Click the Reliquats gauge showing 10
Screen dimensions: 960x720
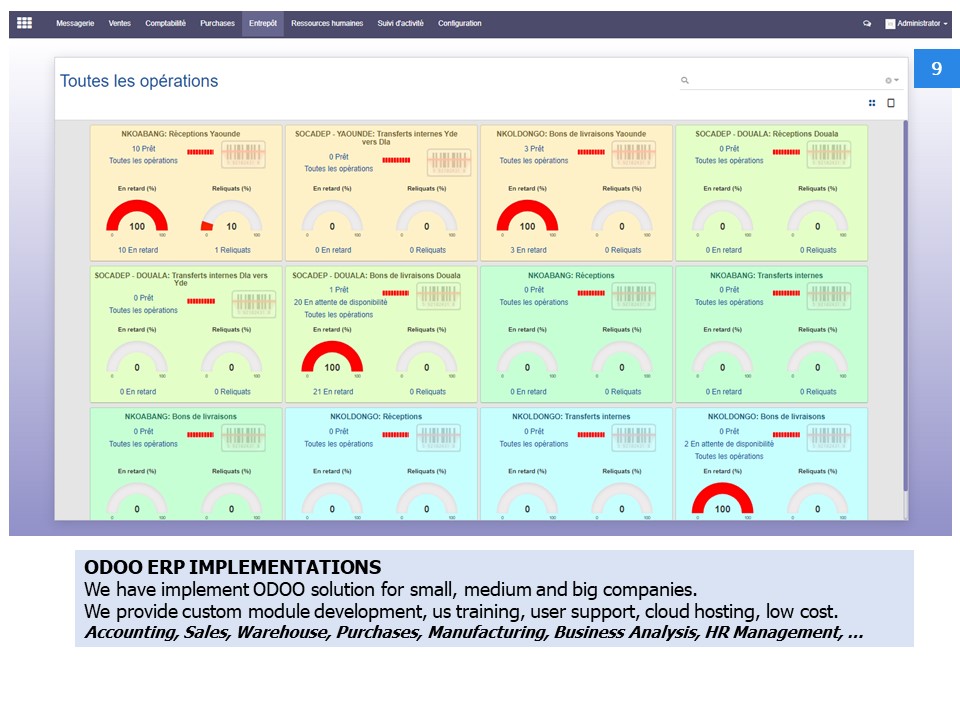[x=231, y=217]
